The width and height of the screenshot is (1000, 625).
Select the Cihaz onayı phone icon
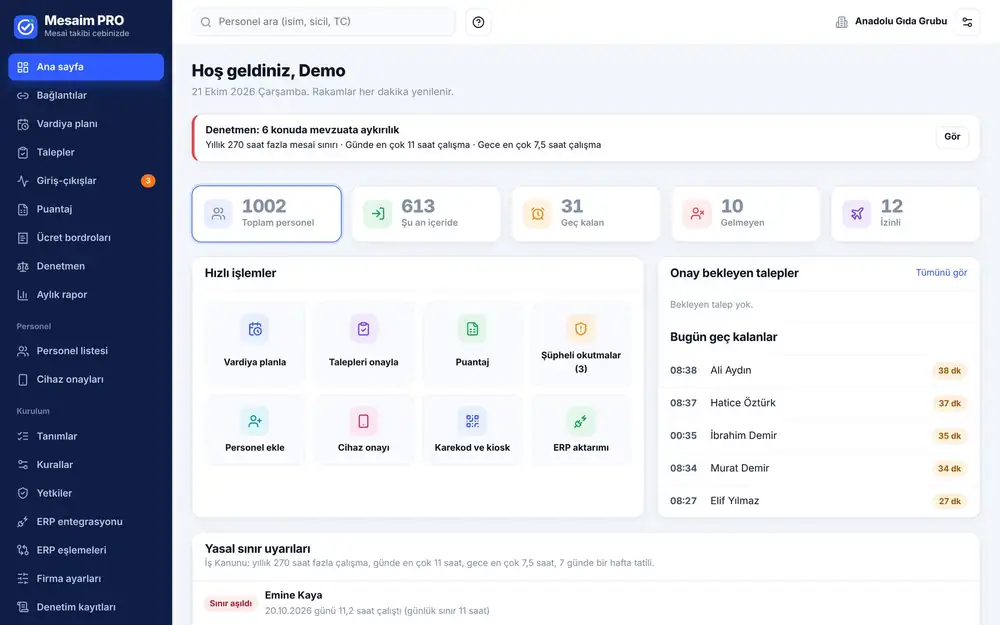click(x=364, y=421)
